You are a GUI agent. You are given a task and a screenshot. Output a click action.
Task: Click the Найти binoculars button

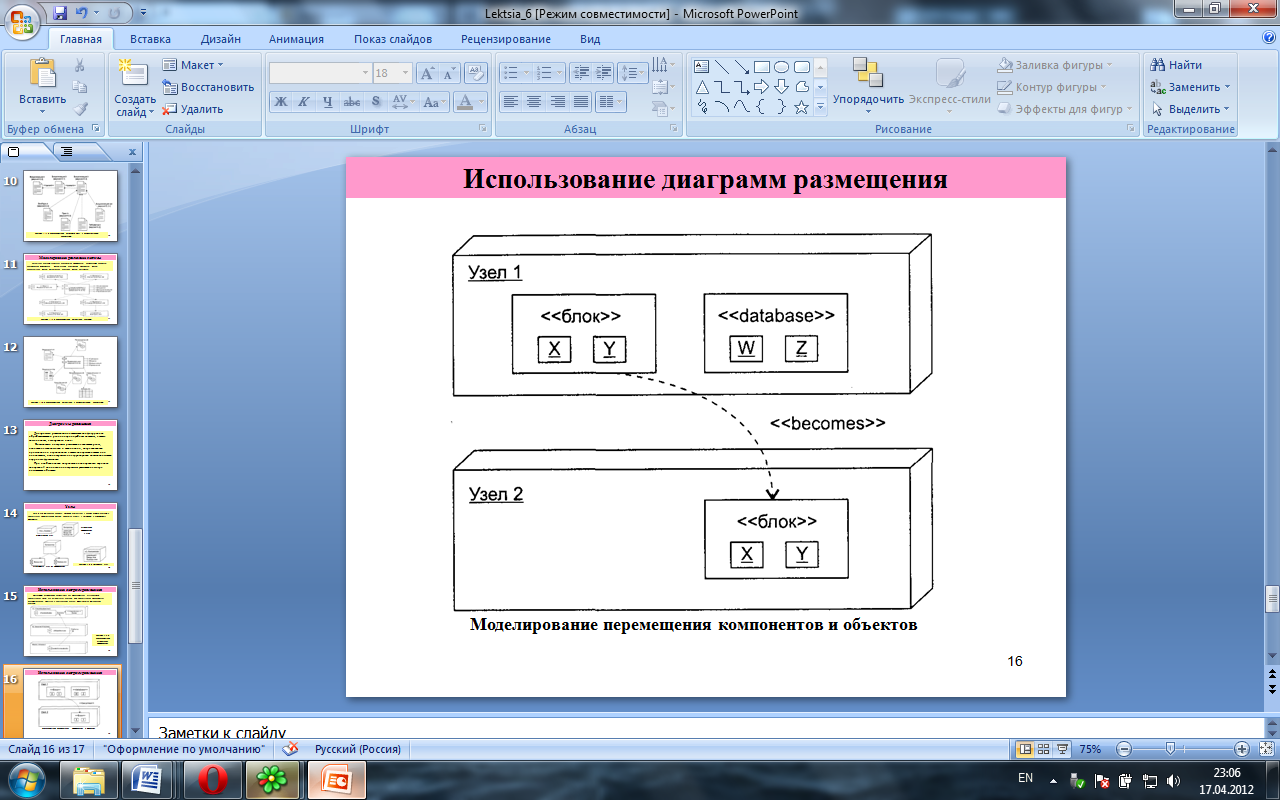pyautogui.click(x=1177, y=65)
